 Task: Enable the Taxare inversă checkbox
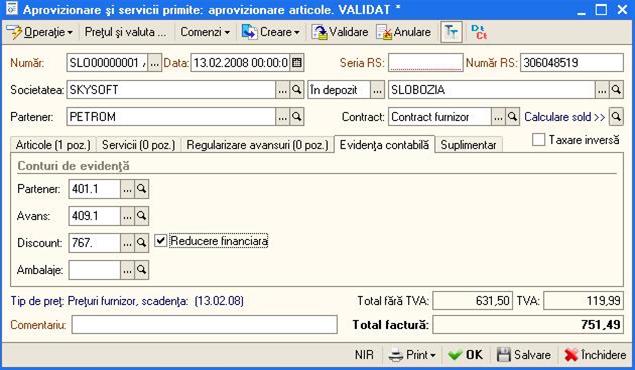[538, 140]
